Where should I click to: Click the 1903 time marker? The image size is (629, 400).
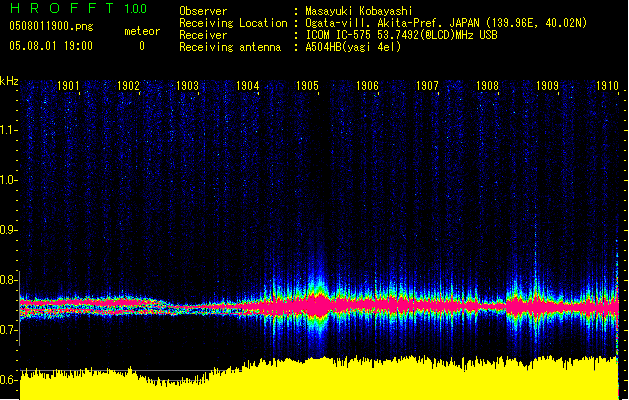tap(188, 86)
